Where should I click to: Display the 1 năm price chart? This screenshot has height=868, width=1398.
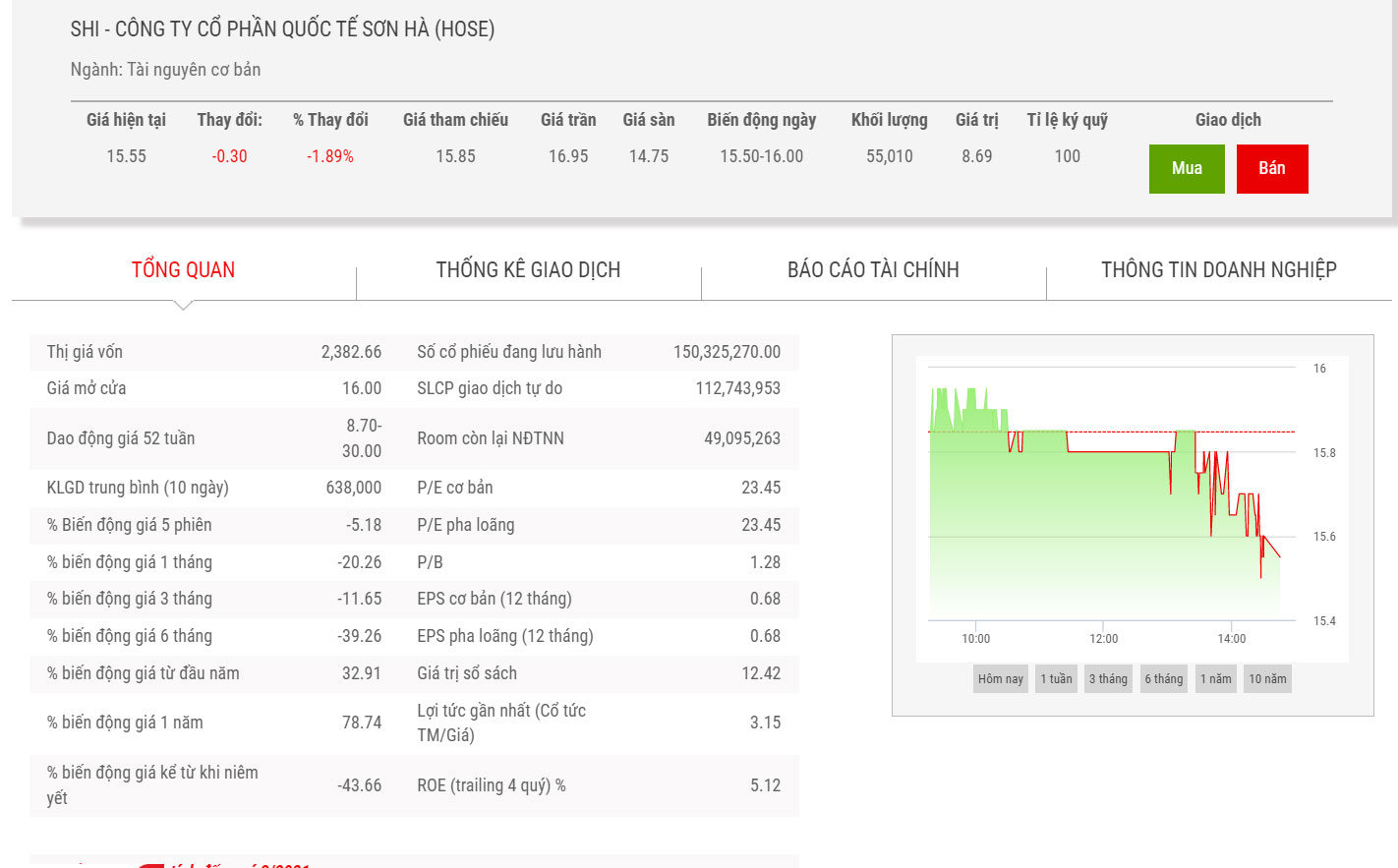click(1215, 679)
